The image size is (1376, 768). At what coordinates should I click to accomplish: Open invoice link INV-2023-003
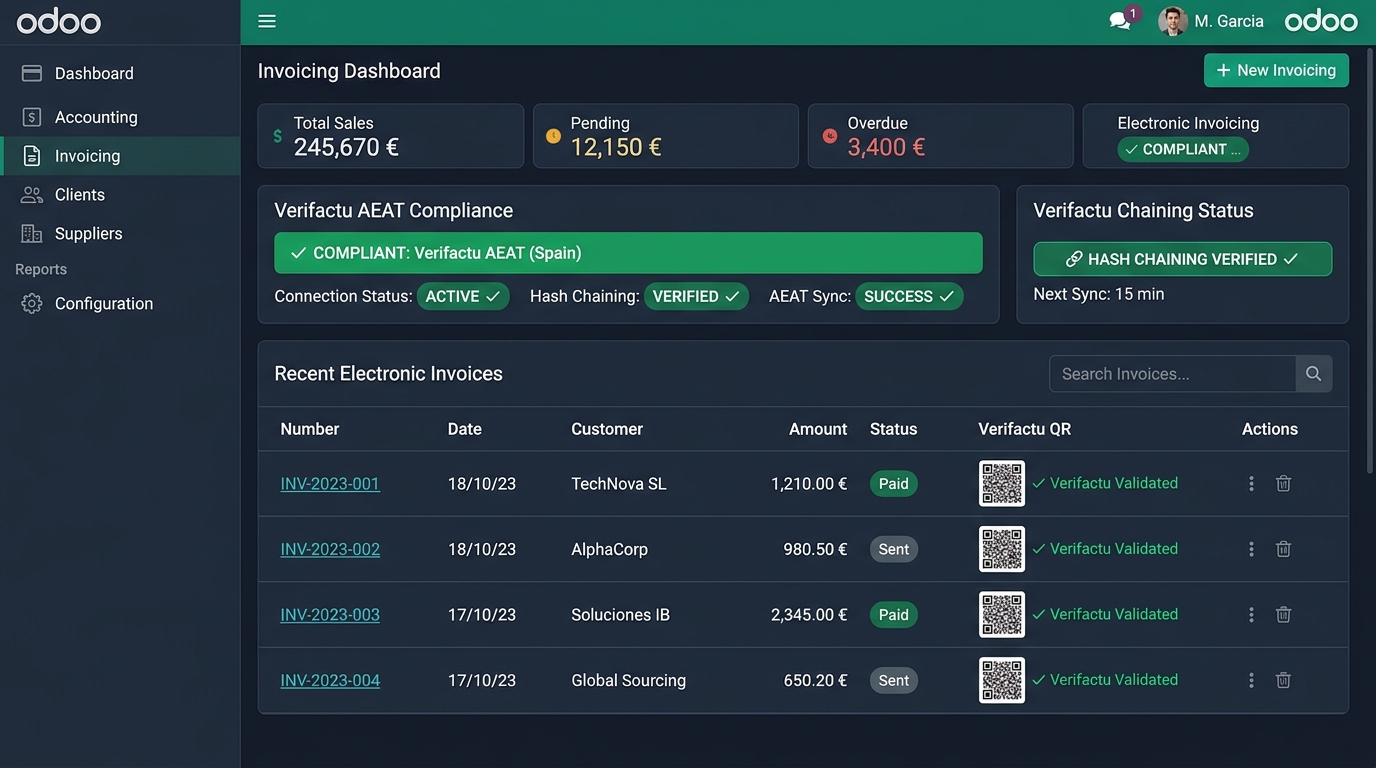330,615
